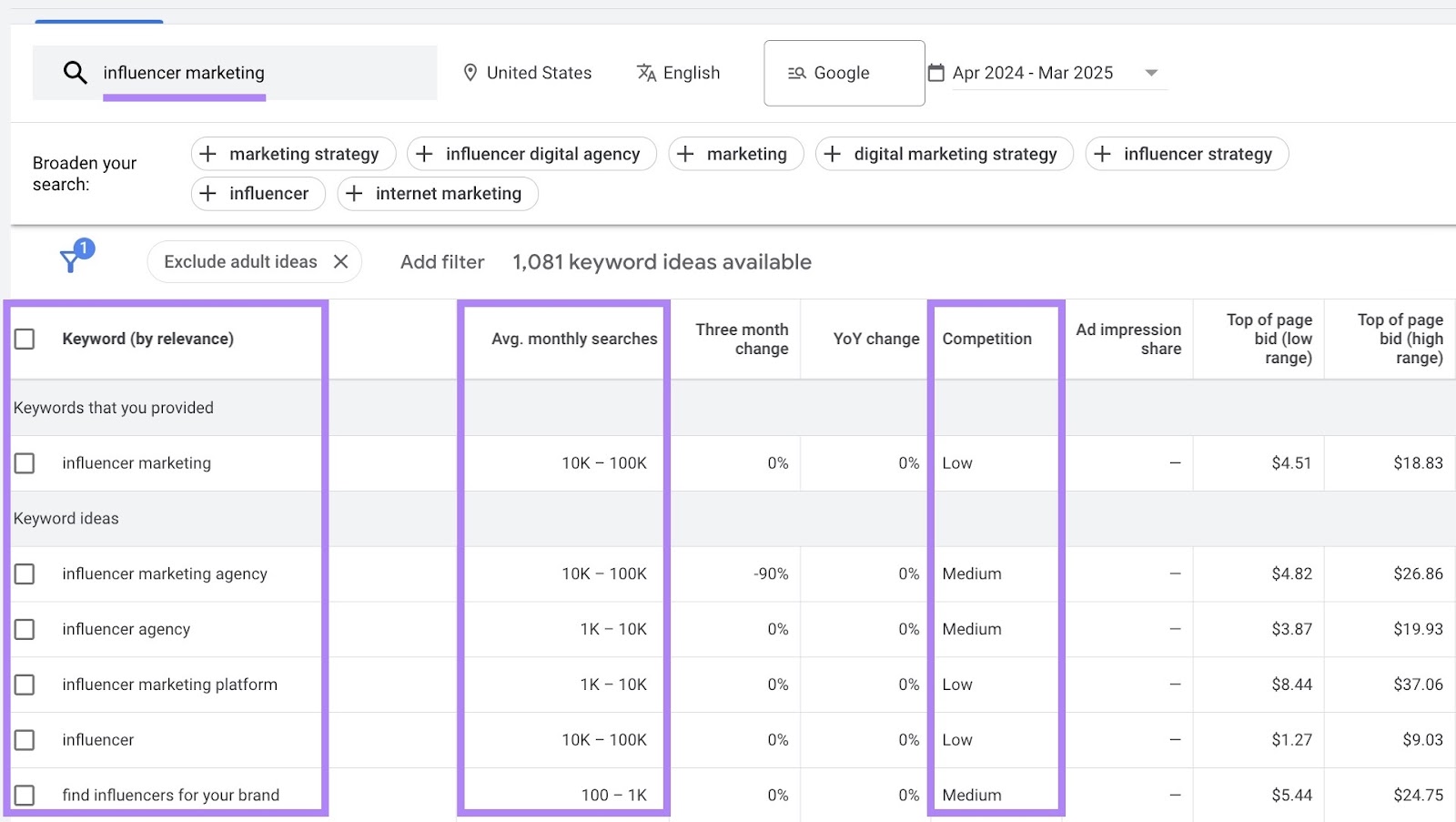The width and height of the screenshot is (1456, 822).
Task: Click the translate icon beside English
Action: point(645,73)
